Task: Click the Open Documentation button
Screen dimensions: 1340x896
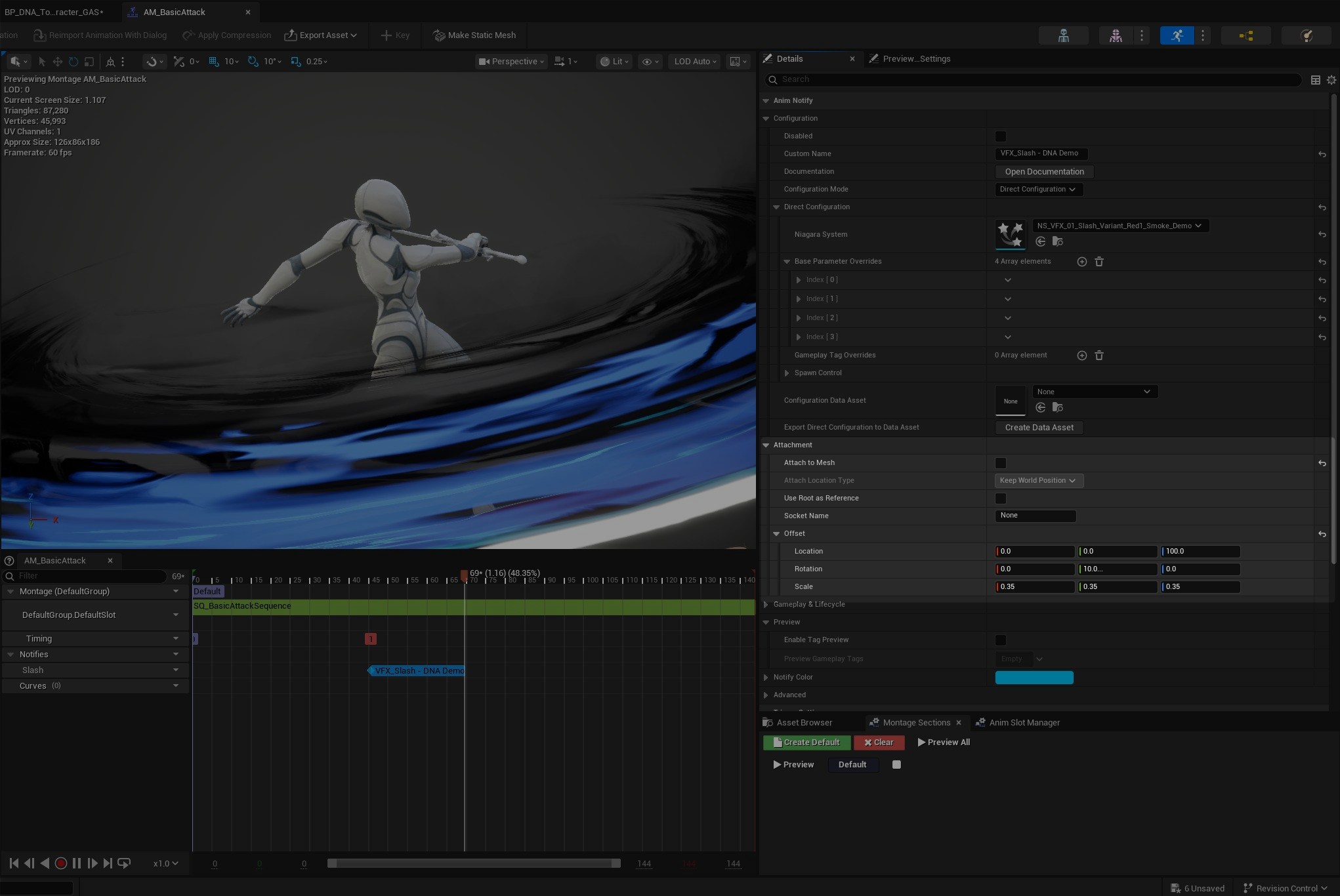Action: [1044, 172]
